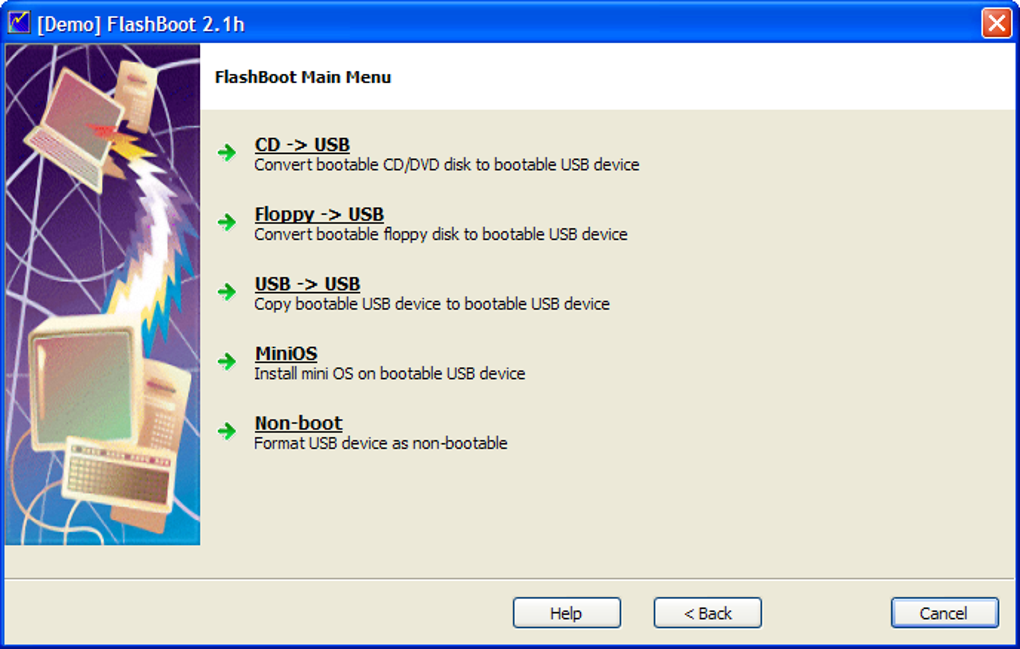
Task: Click the 'Format USB device as non-bootable' text
Action: 381,444
